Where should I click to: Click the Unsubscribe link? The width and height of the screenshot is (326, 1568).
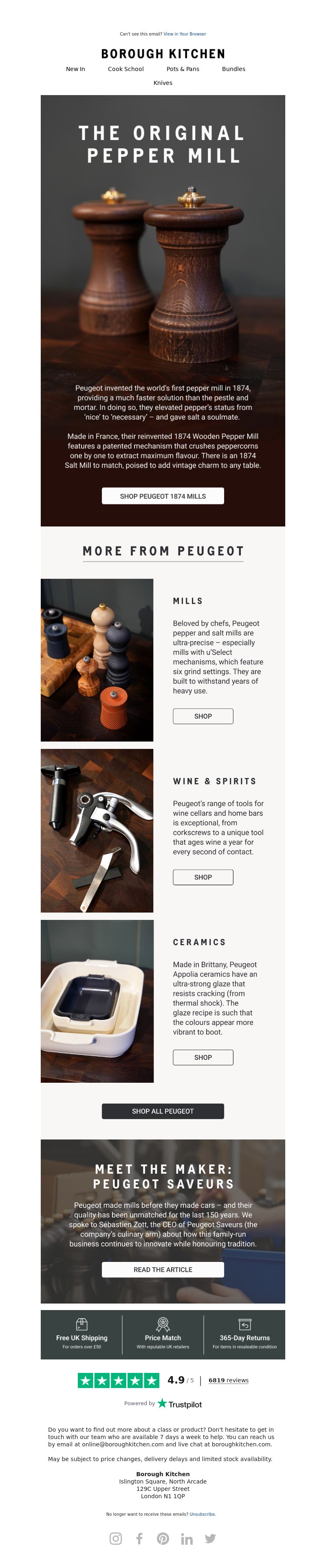click(202, 1513)
